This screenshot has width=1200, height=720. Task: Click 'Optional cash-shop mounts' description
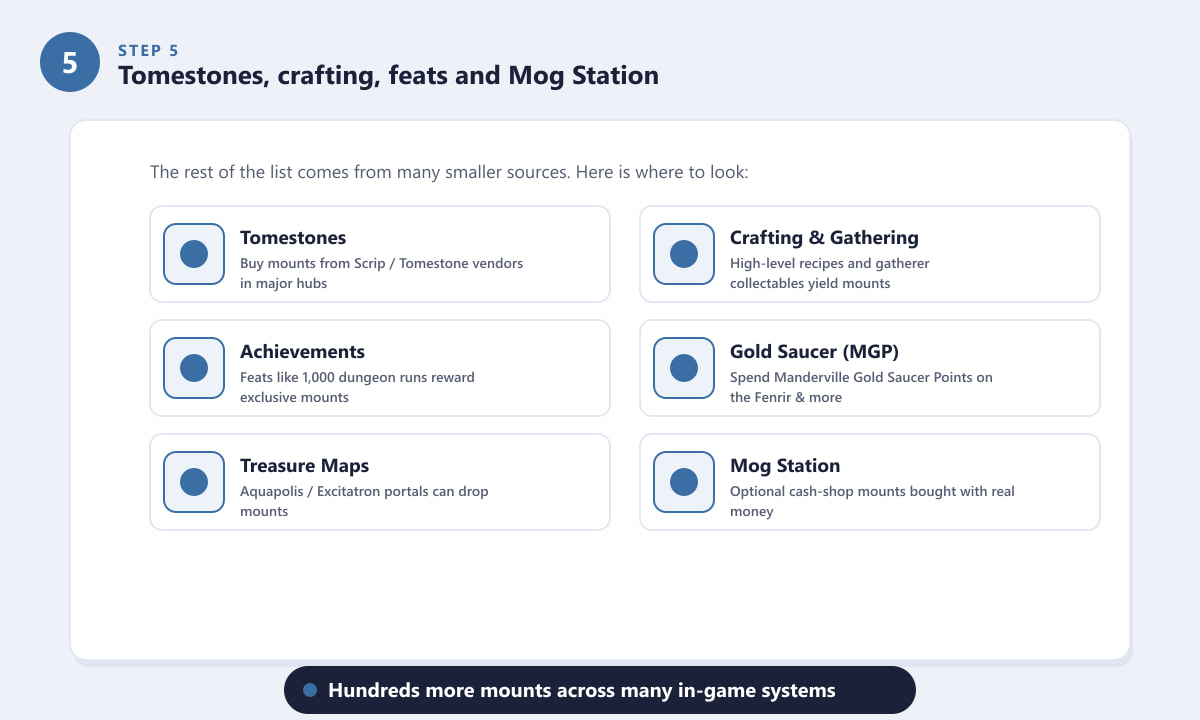coord(872,501)
